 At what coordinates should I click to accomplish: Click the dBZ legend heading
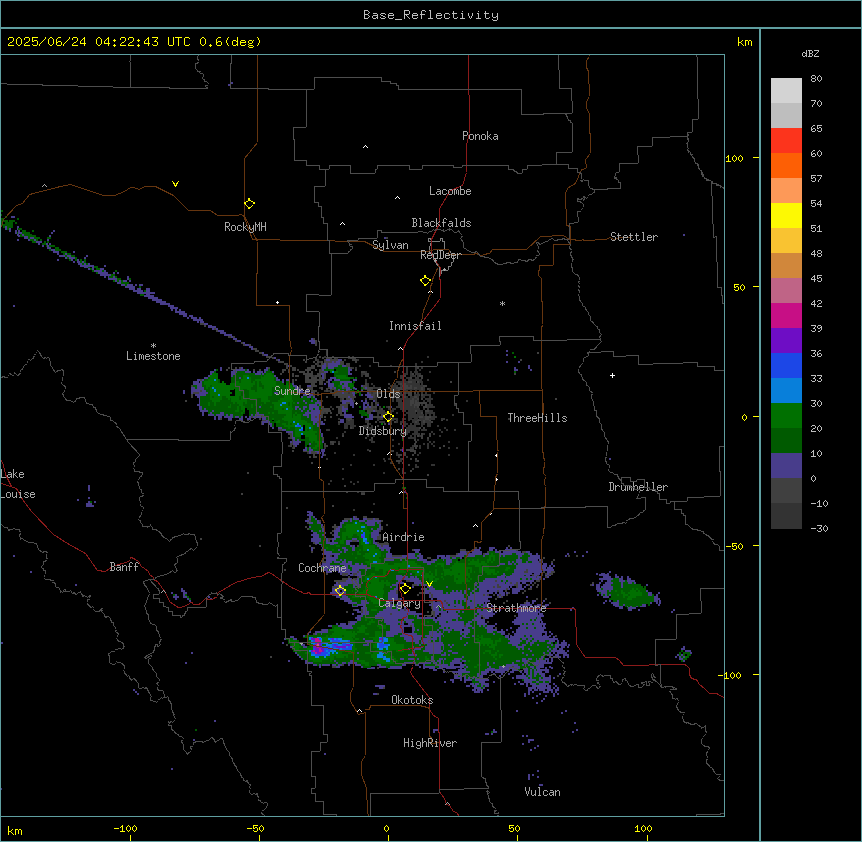tap(810, 53)
